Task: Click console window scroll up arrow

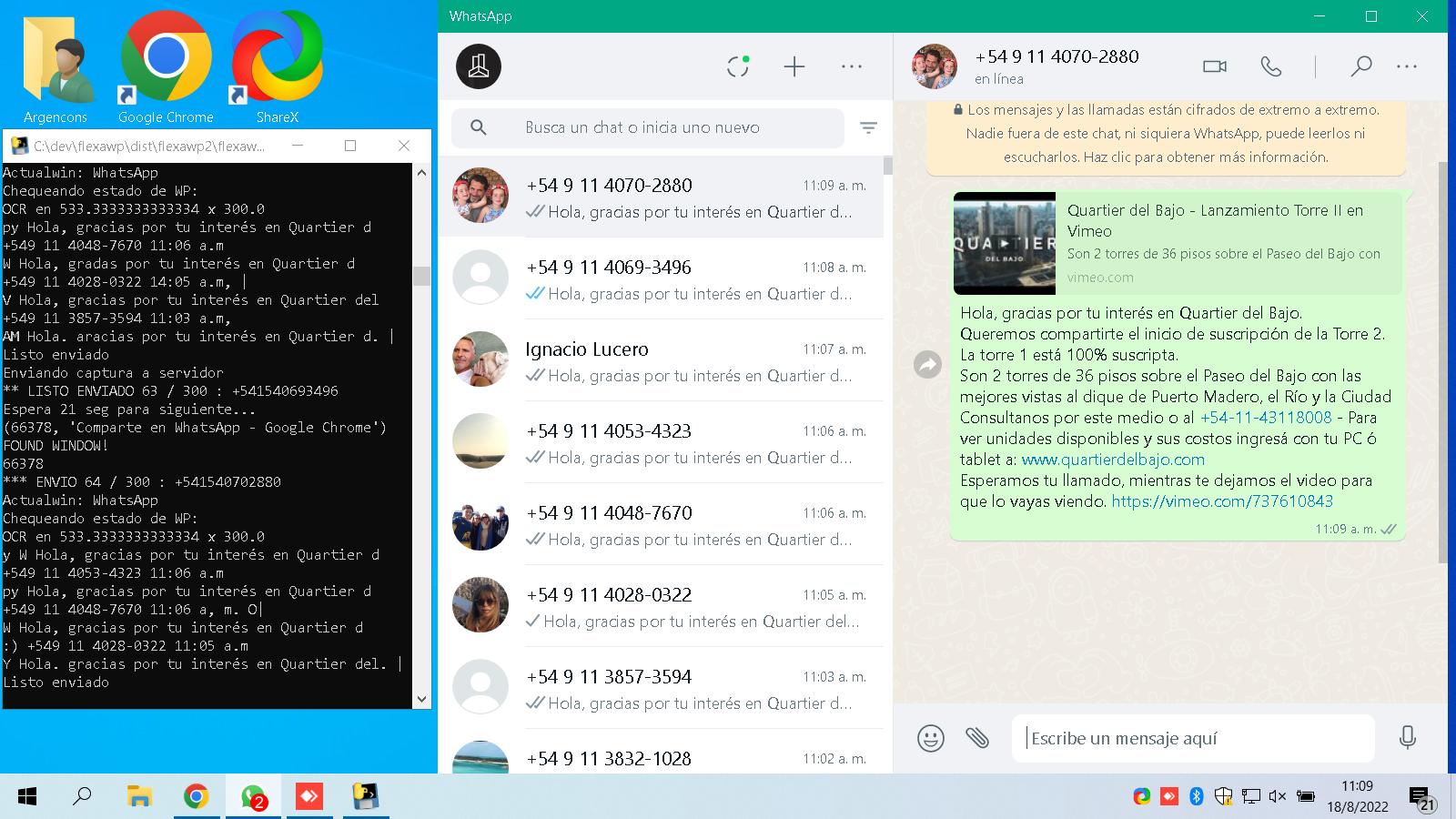Action: point(421,172)
